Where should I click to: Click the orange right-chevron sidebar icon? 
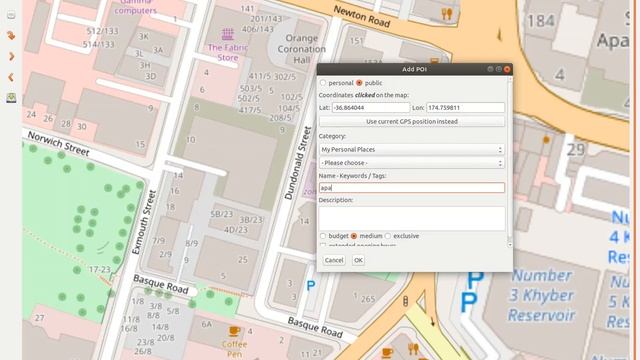(x=11, y=56)
